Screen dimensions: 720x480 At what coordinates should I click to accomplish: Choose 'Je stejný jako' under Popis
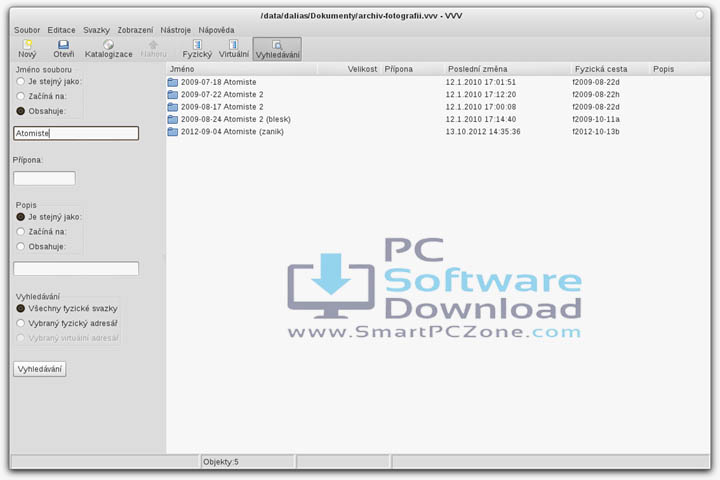tap(21, 217)
